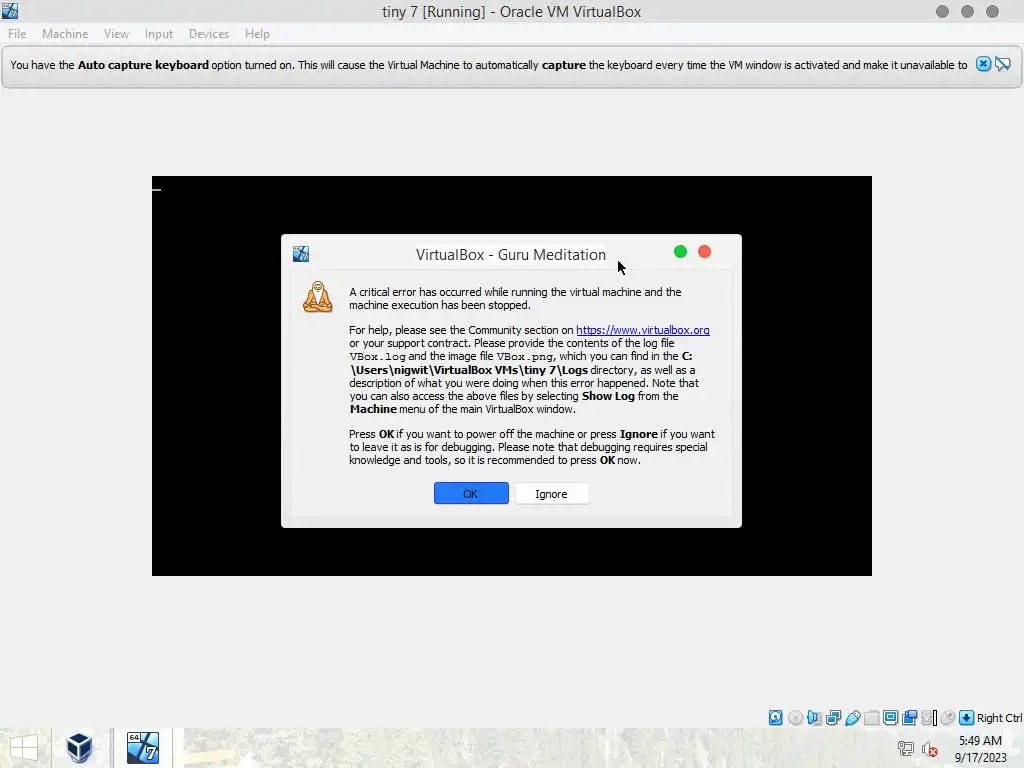Click the network adapters status icon
Viewport: 1024px width, 768px height.
833,718
